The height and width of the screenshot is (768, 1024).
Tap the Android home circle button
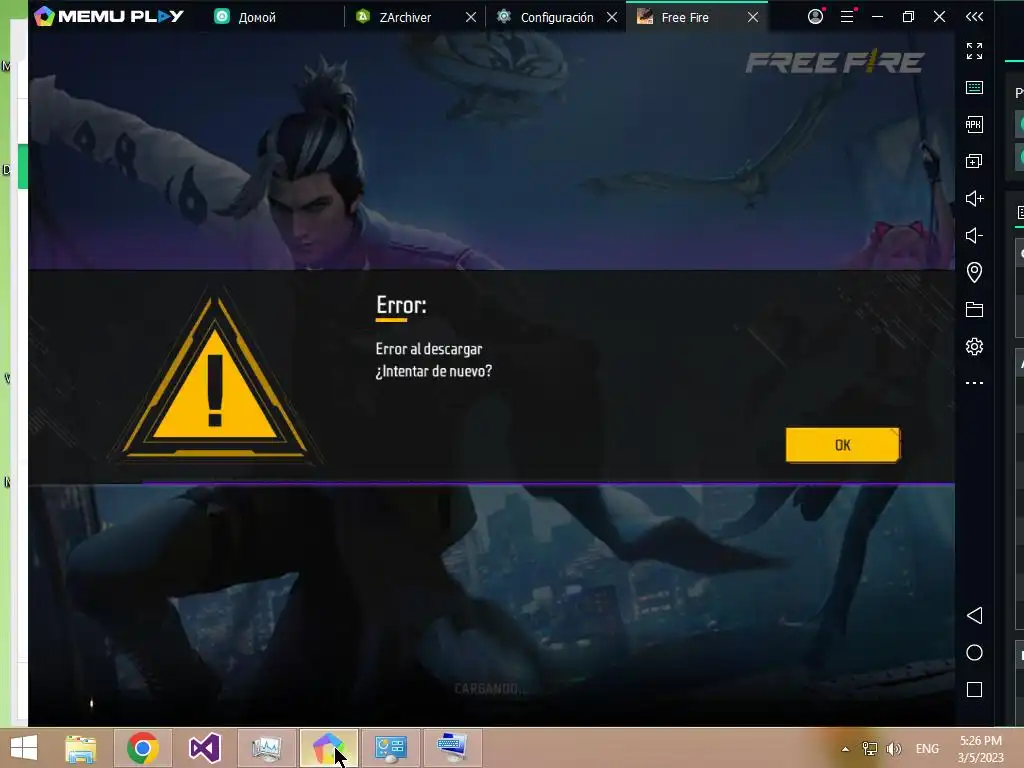[974, 652]
